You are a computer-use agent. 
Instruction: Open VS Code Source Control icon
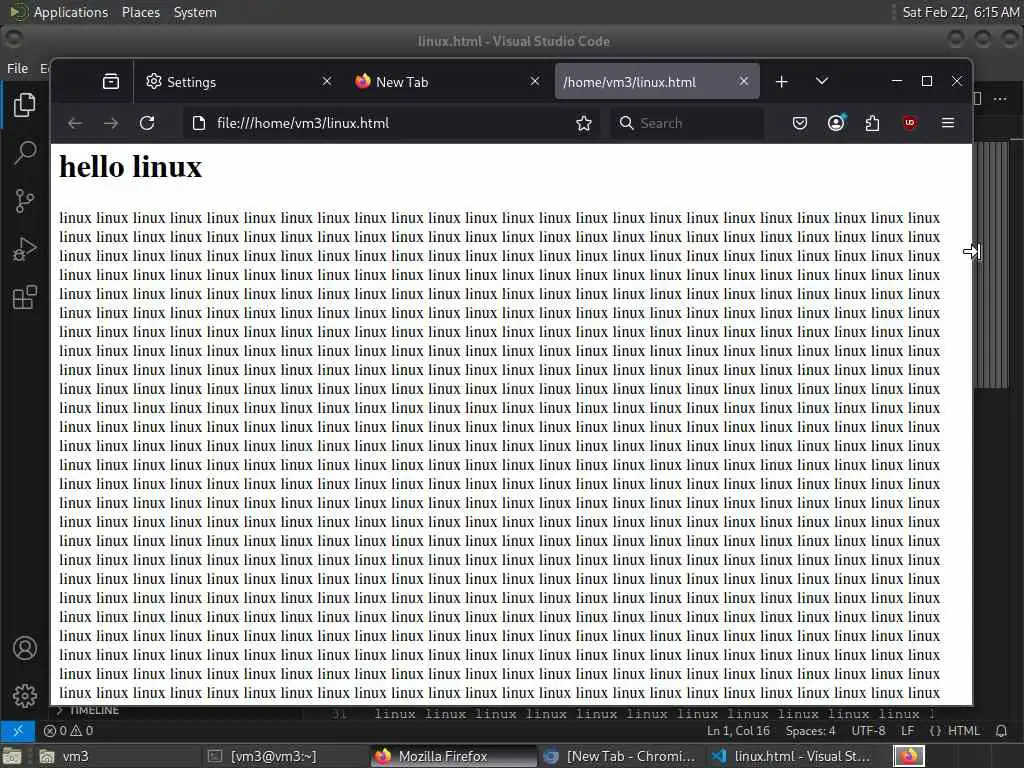(24, 201)
